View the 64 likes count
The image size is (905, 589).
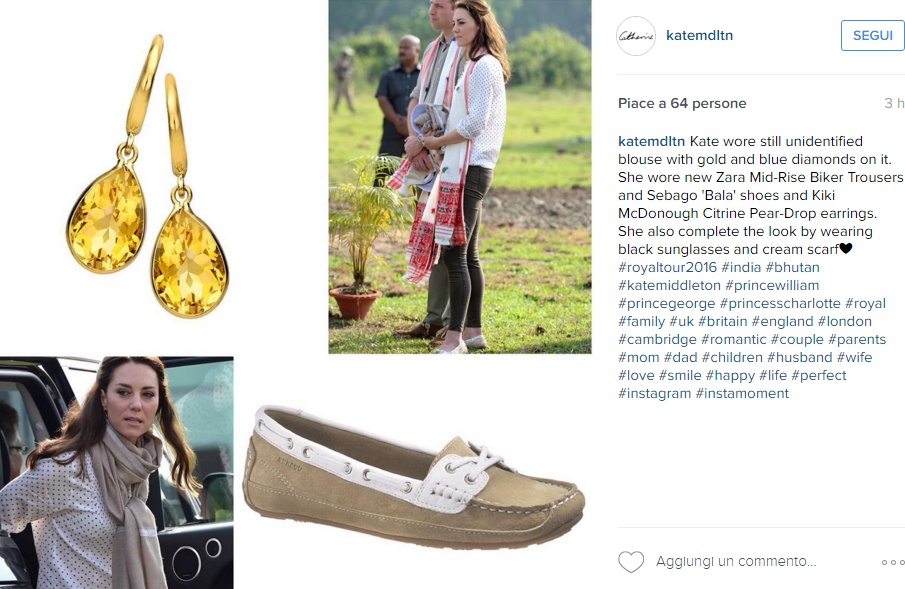(x=682, y=103)
